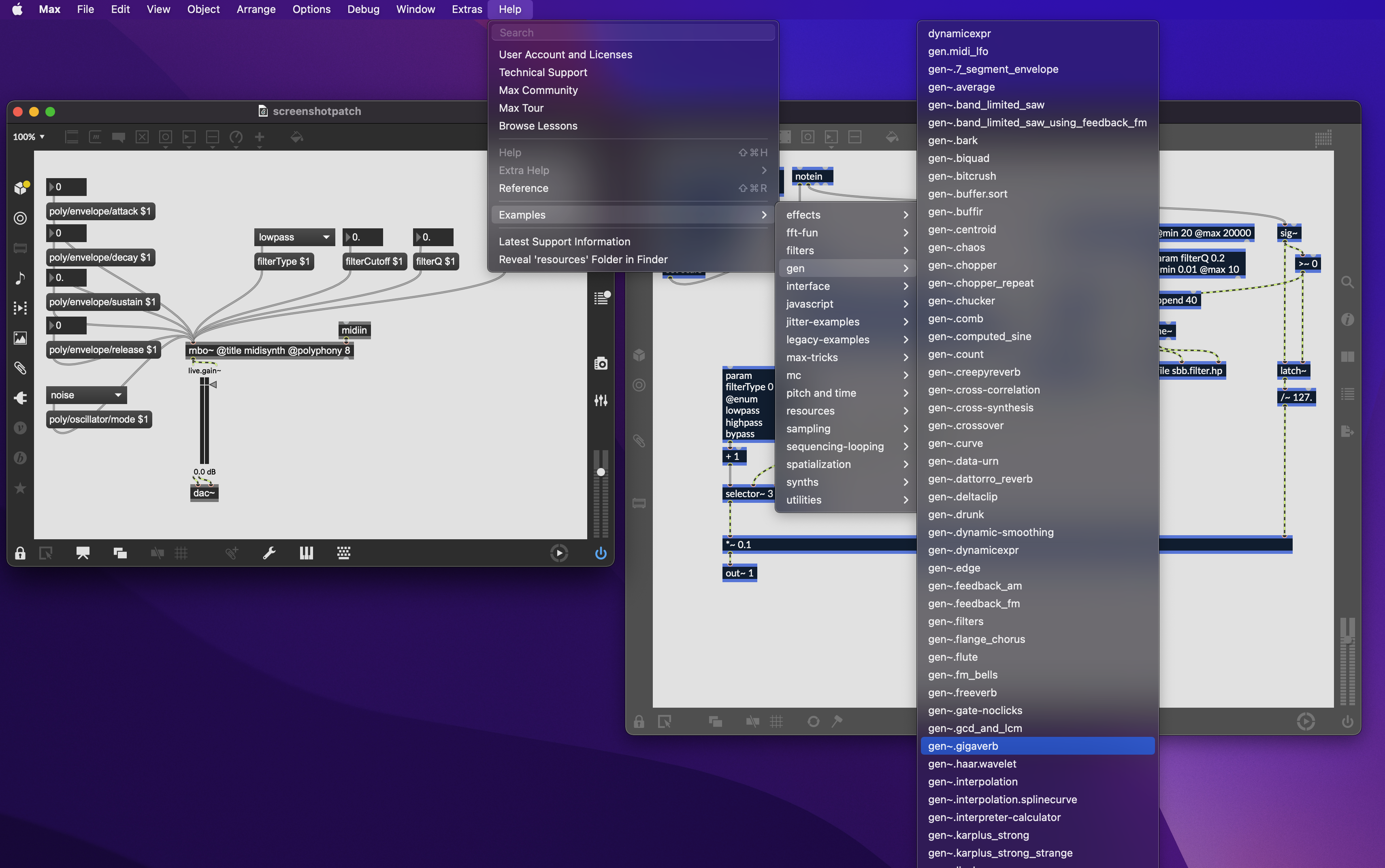Image resolution: width=1385 pixels, height=868 pixels.
Task: Click Browse Lessons in Help menu
Action: 633,126
